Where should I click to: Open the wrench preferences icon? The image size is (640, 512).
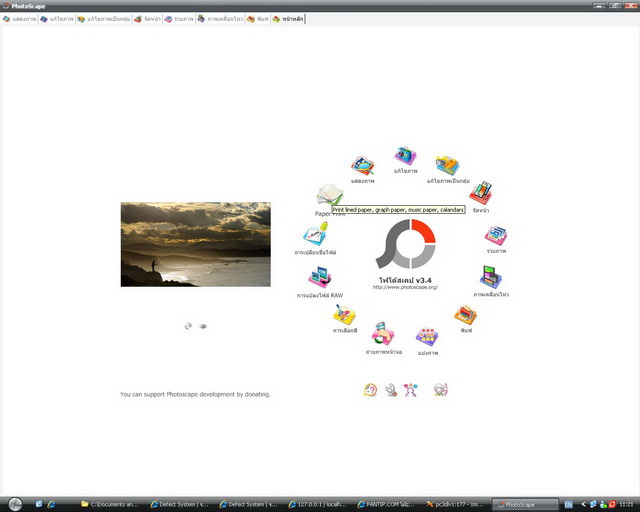point(391,390)
